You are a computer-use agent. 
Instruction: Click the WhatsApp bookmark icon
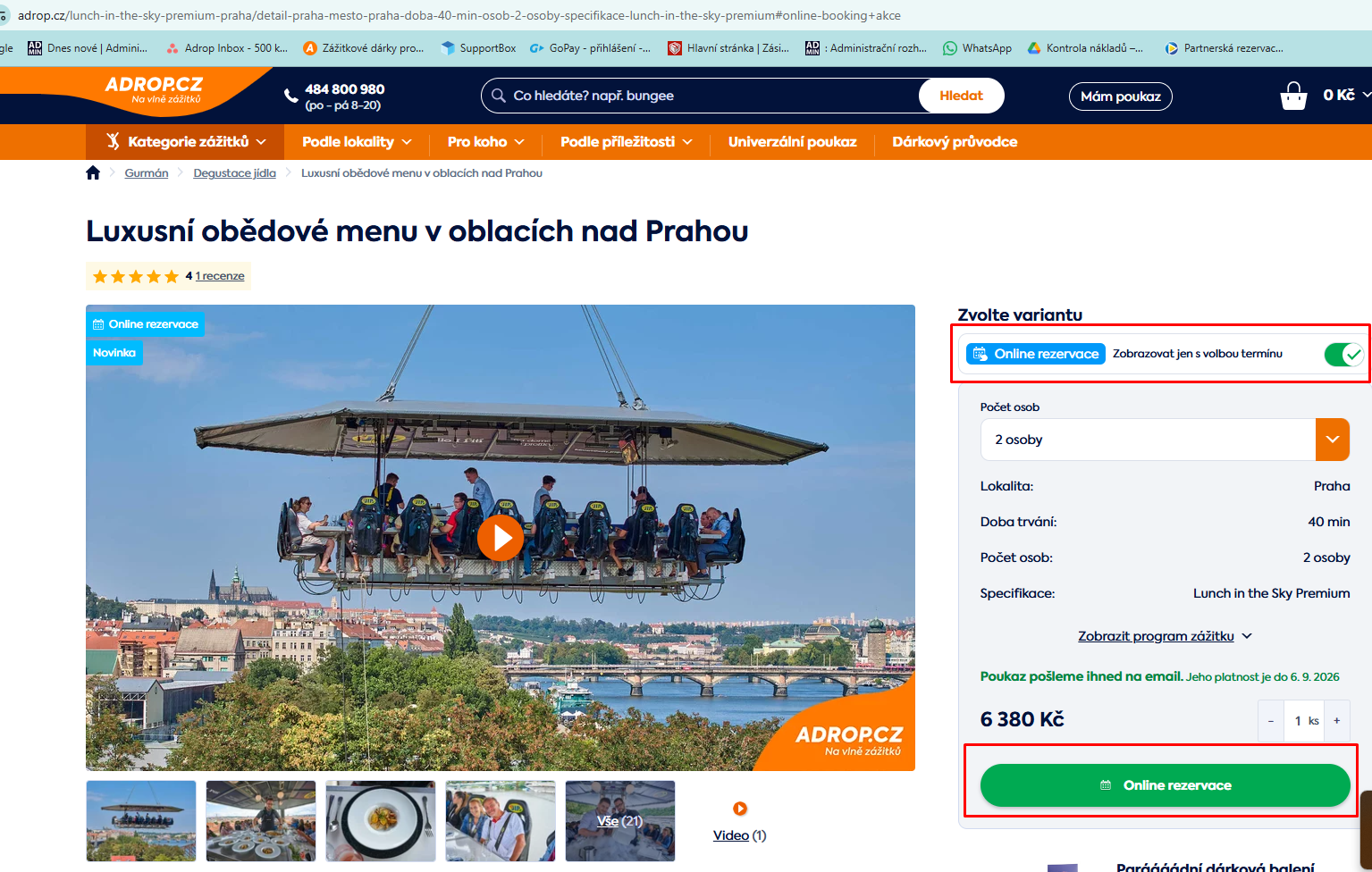click(x=950, y=48)
